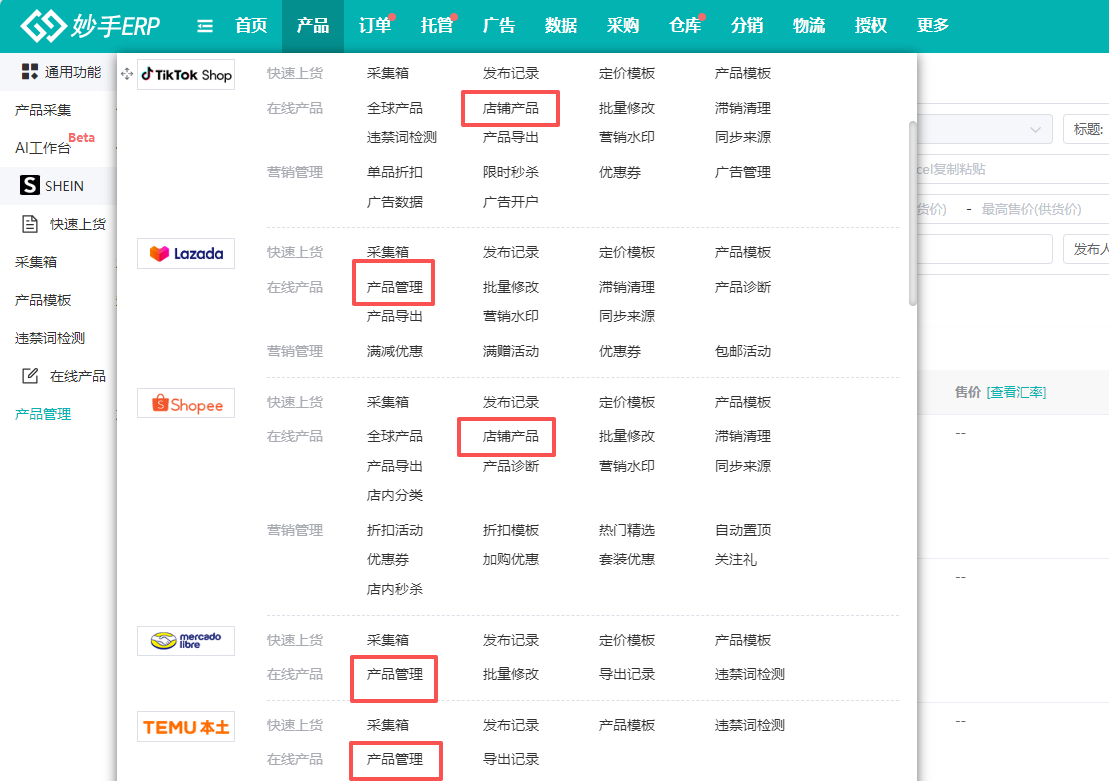
Task: Select 产品采集 in the left sidebar
Action: [x=43, y=110]
